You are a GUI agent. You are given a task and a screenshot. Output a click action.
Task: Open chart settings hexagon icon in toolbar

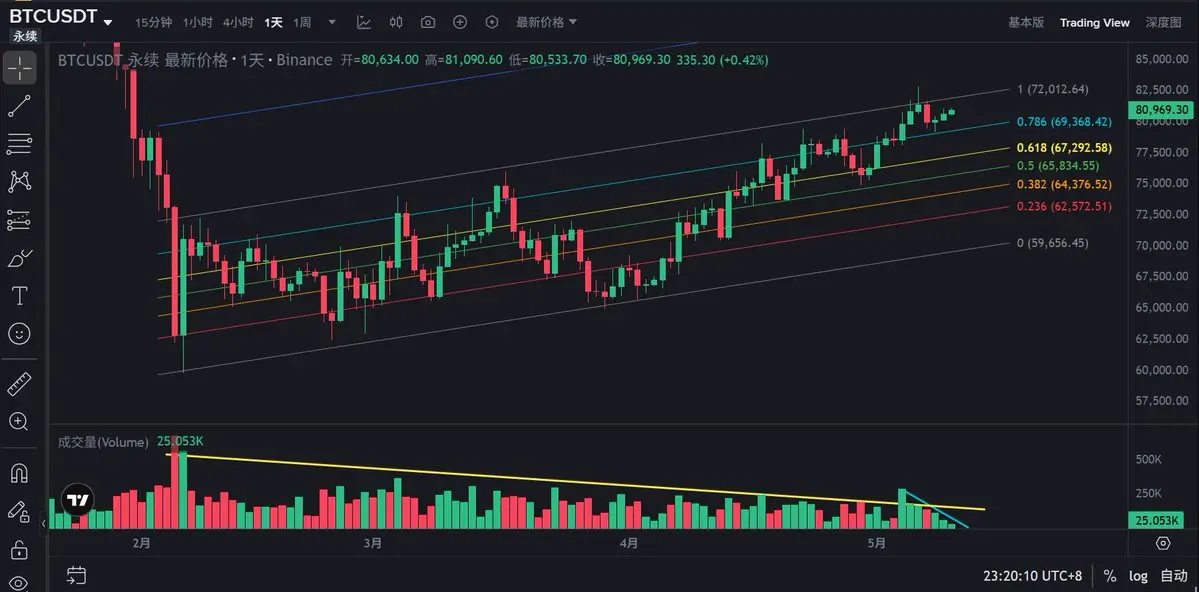492,22
